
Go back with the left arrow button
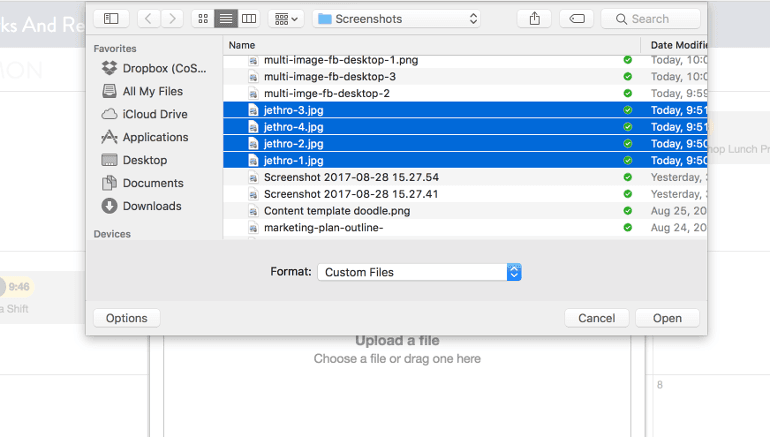click(x=149, y=18)
